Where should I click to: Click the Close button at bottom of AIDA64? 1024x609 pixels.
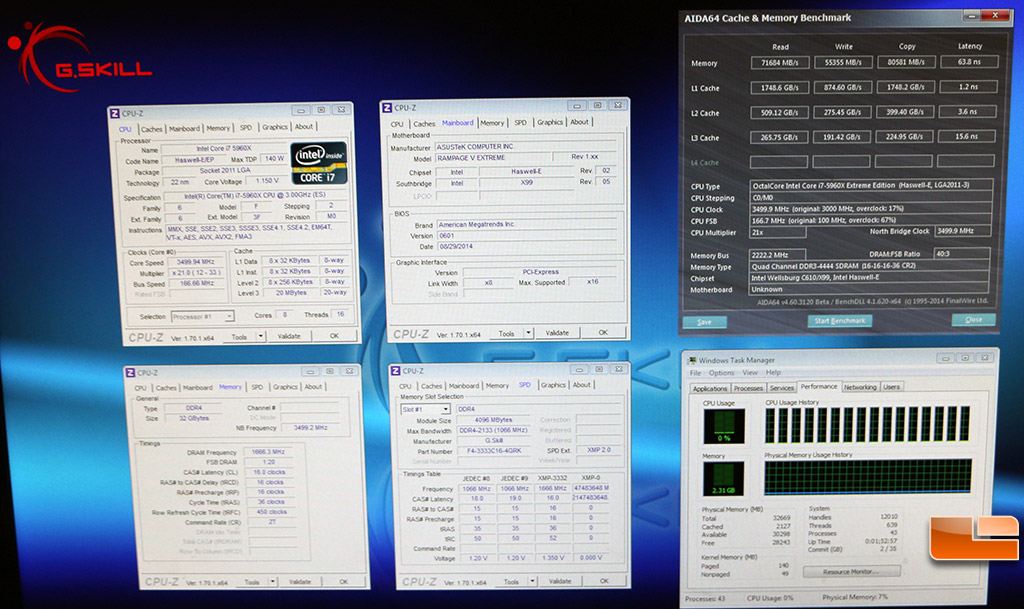click(x=973, y=319)
